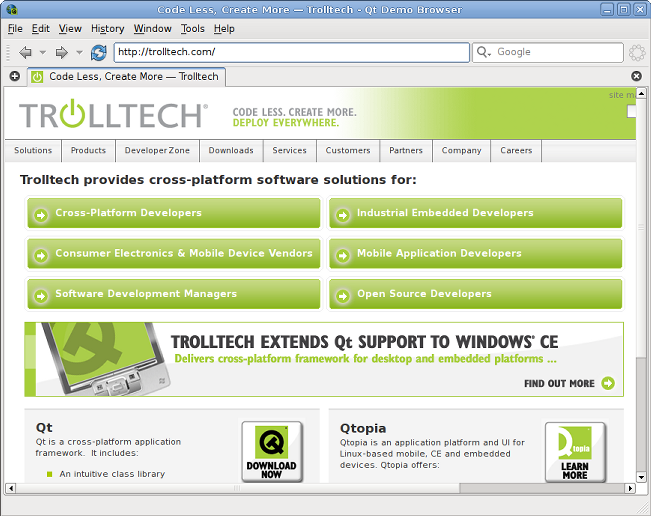Click the Qtopia section heading

[363, 428]
